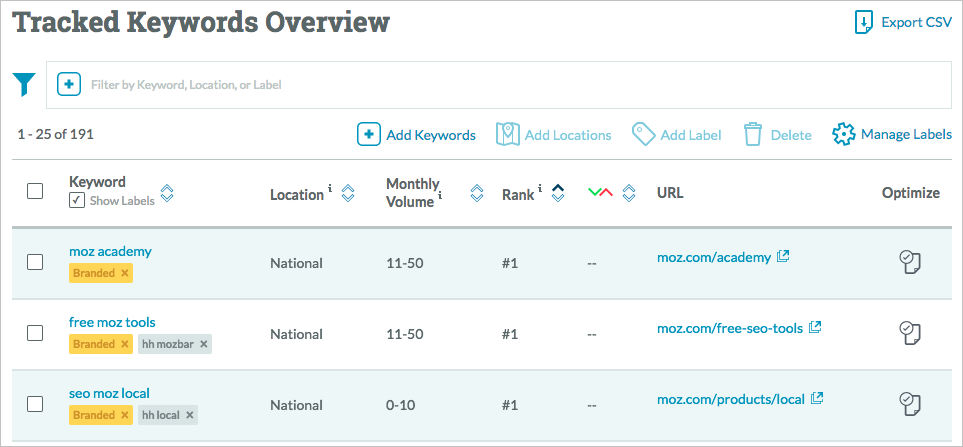Click the Manage Labels gear icon
Viewport: 963px width, 447px height.
[x=844, y=134]
